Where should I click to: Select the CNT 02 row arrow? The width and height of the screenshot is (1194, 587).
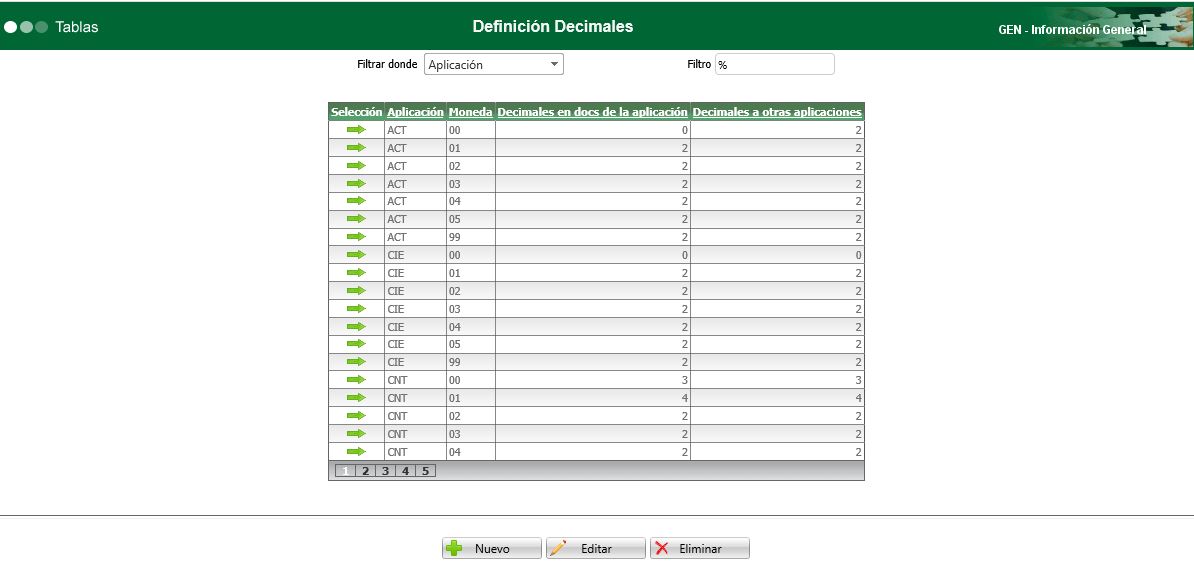[356, 416]
